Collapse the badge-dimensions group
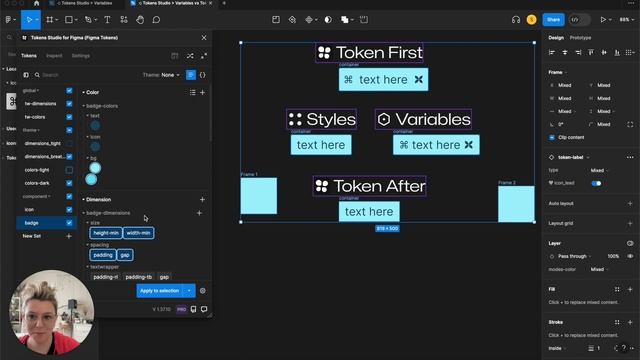The image size is (640, 360). tap(83, 213)
